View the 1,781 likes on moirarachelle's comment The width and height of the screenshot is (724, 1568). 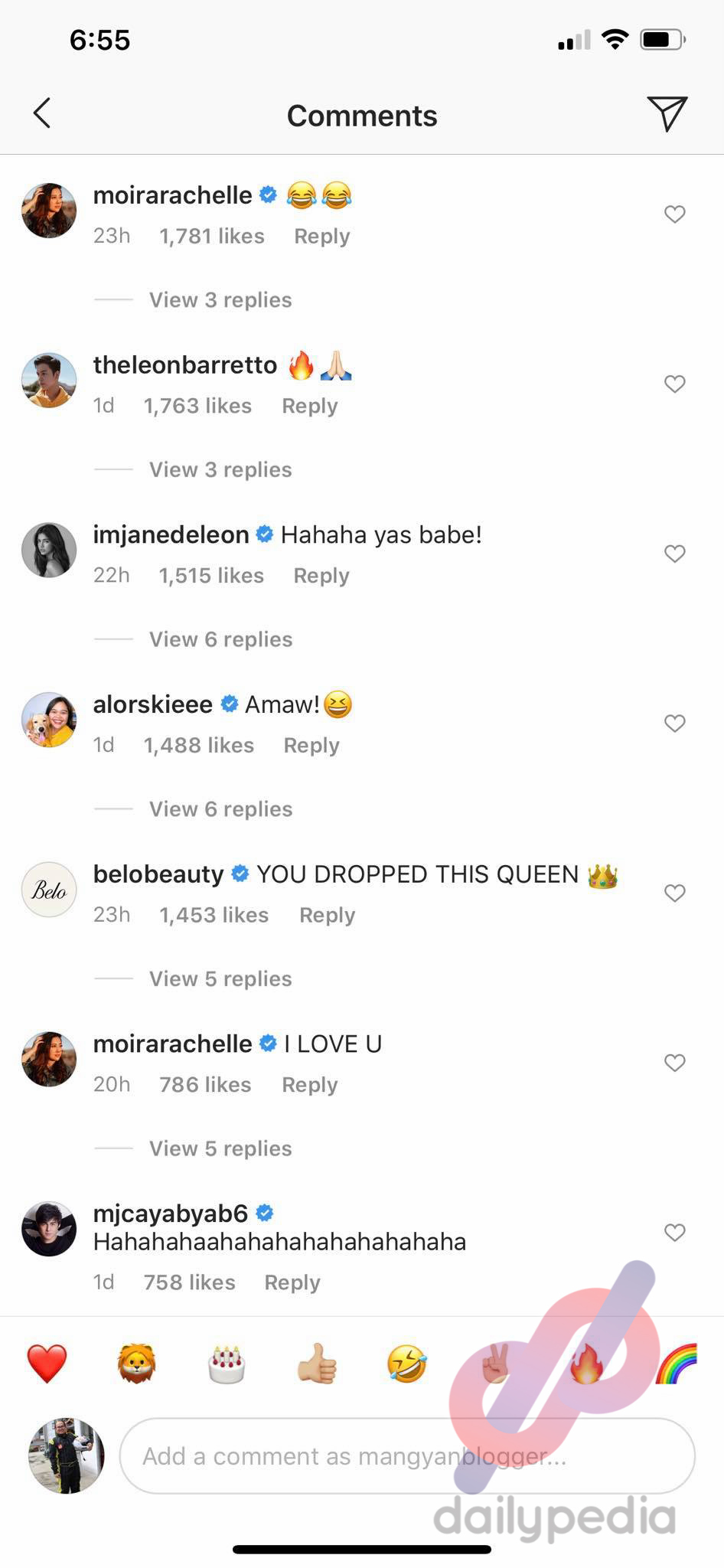pos(212,236)
